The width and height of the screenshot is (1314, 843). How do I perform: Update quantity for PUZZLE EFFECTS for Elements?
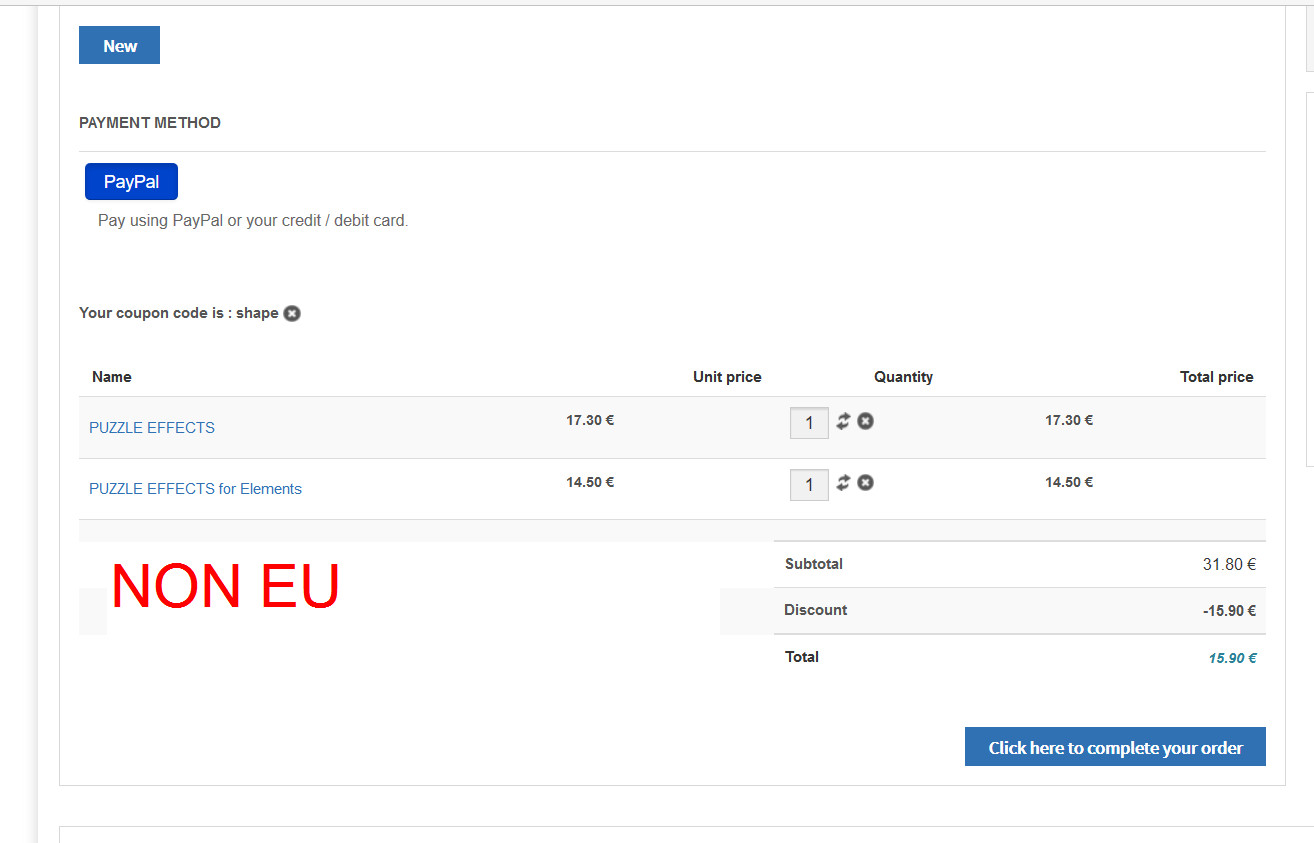pos(843,483)
